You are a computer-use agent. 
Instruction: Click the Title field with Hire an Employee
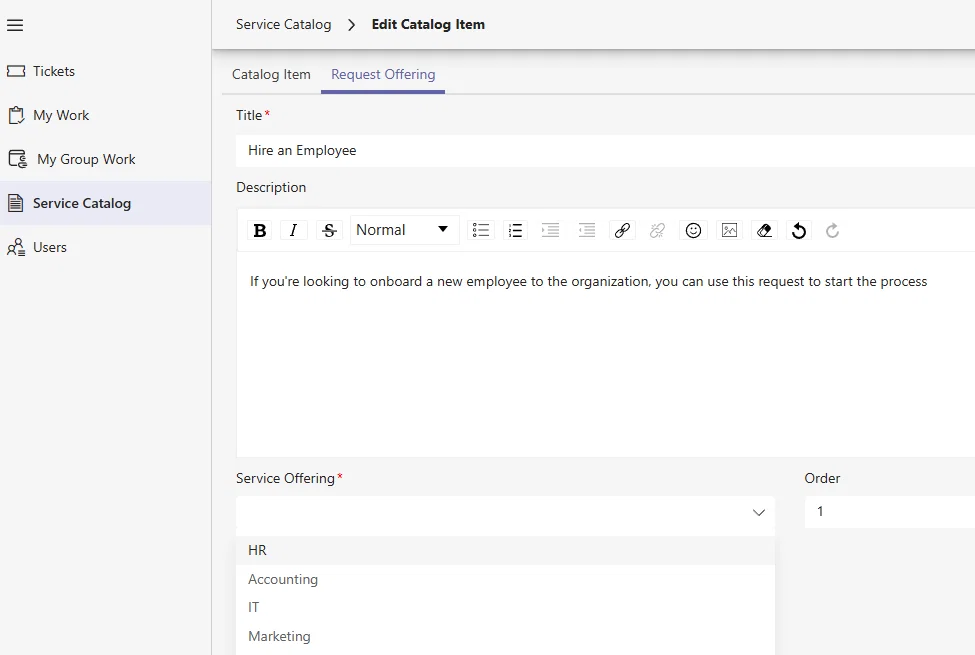(605, 151)
